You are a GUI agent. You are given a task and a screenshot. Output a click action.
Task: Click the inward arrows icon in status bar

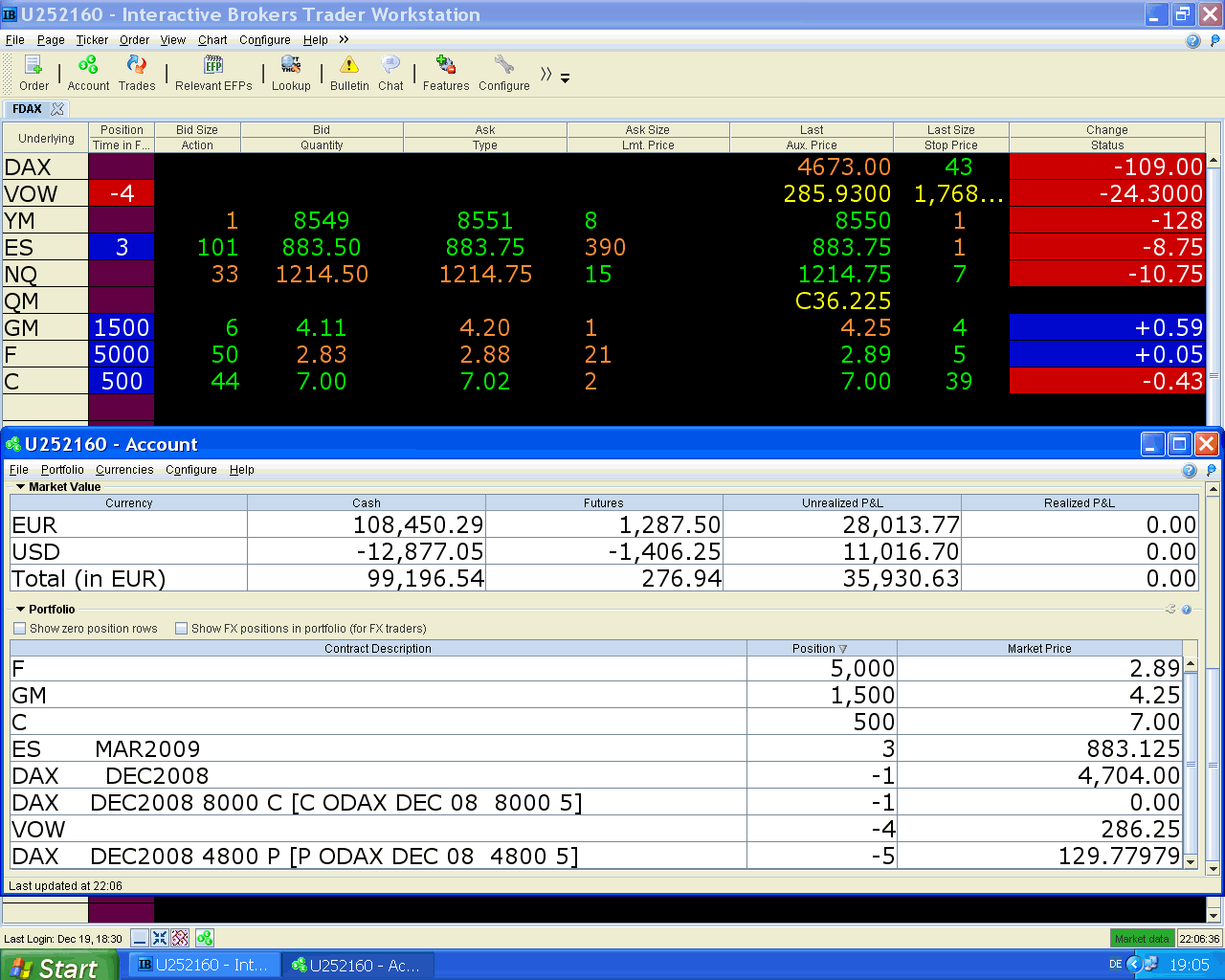[160, 938]
